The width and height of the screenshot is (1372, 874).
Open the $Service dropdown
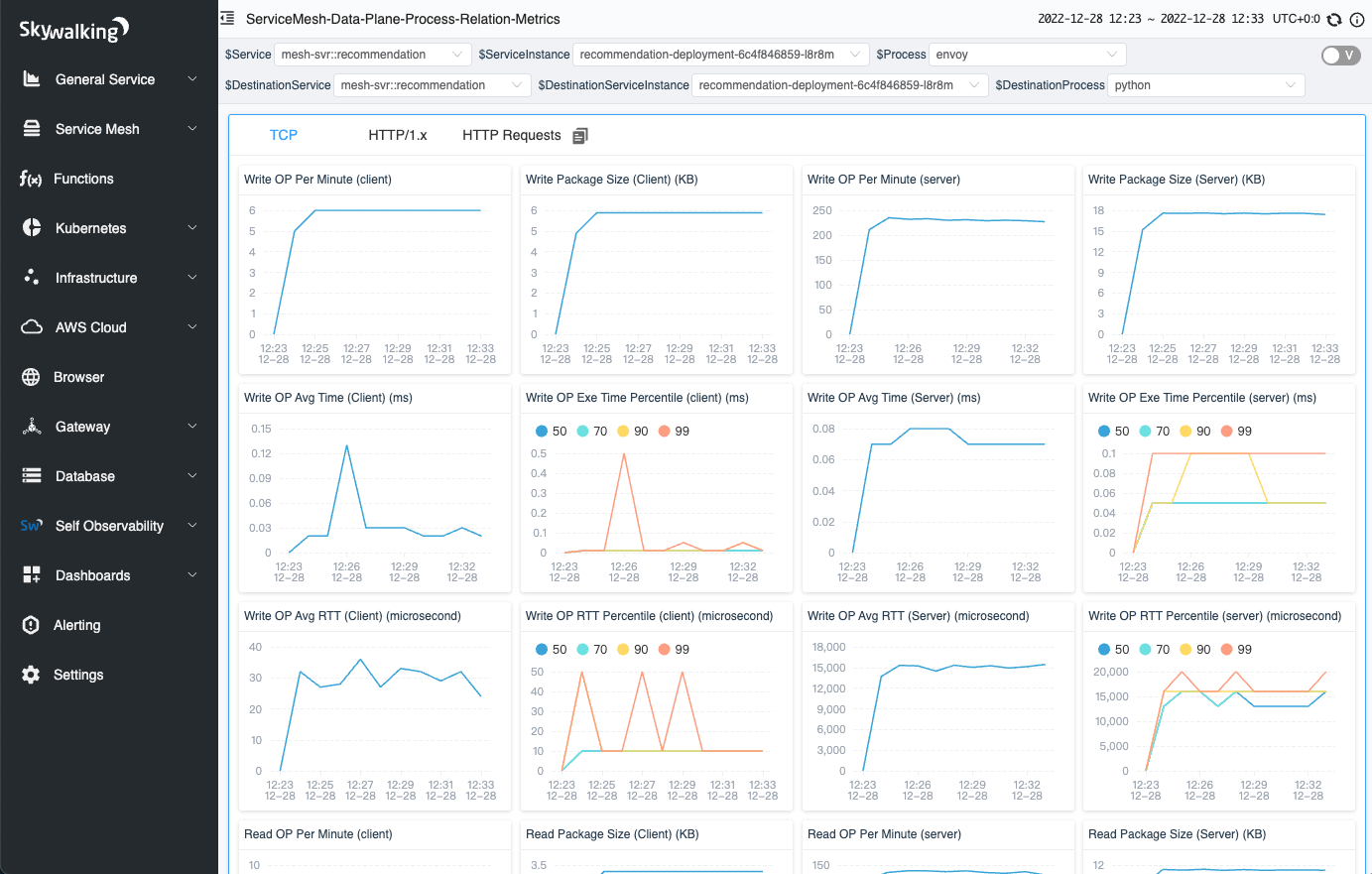click(x=372, y=54)
